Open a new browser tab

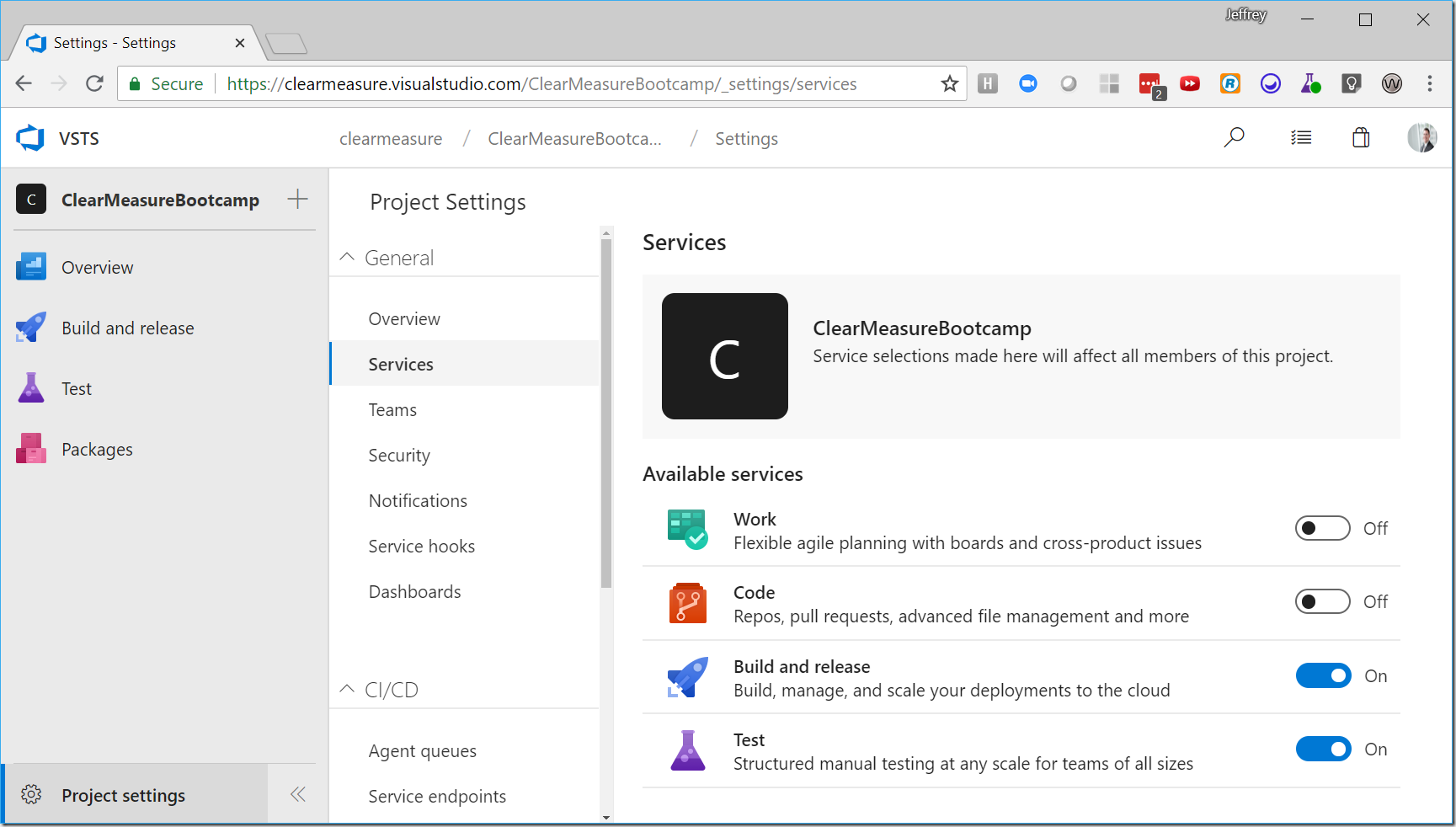(x=286, y=43)
